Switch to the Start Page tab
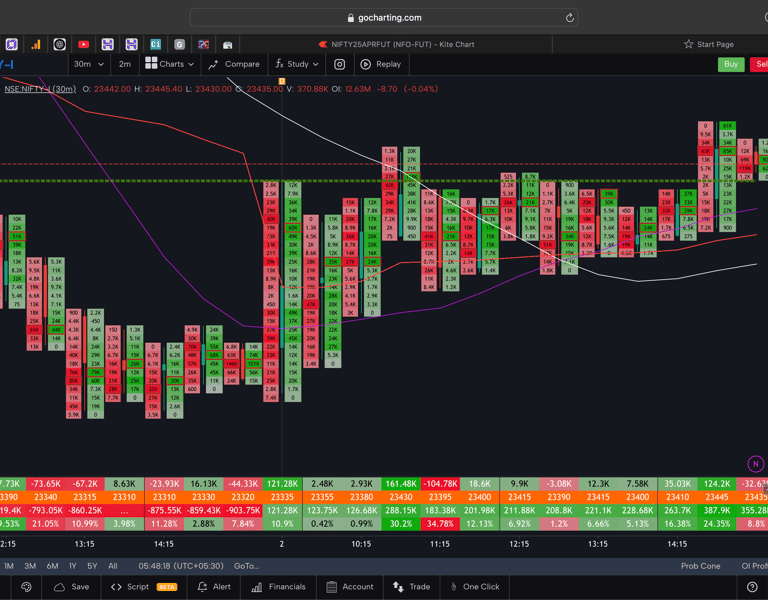The height and width of the screenshot is (600, 768). point(709,44)
